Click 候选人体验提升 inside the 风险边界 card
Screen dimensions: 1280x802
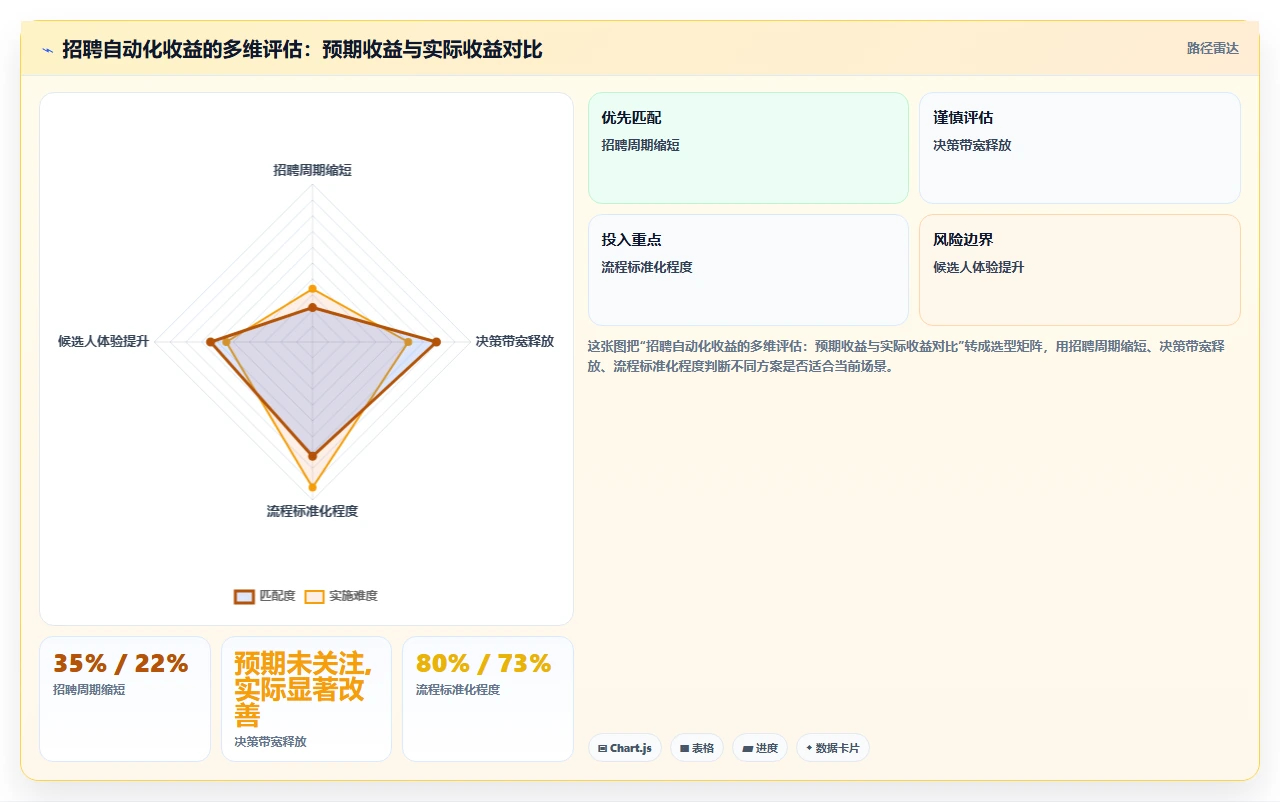(x=979, y=267)
